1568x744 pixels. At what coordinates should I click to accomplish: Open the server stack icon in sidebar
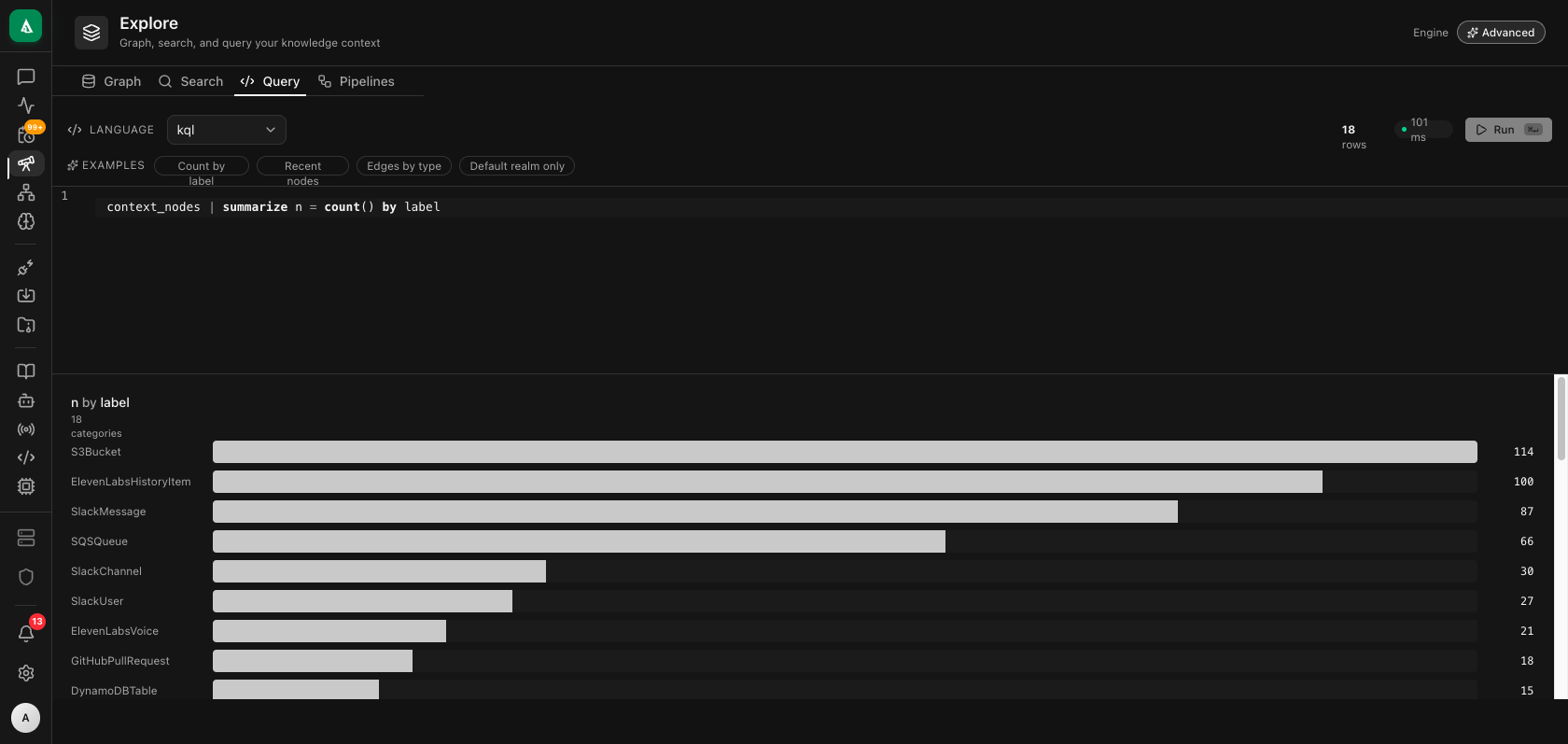coord(26,538)
